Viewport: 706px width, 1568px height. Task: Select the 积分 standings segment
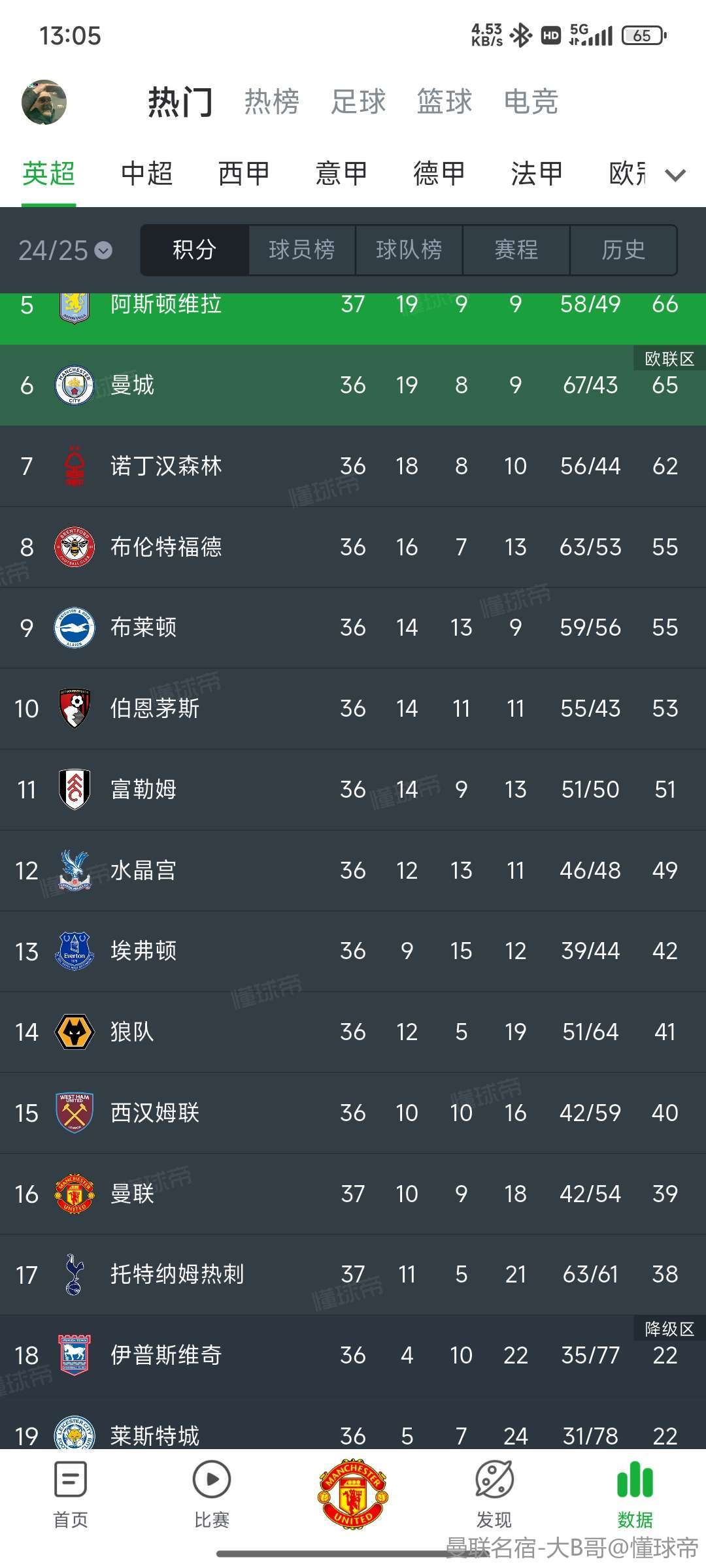click(194, 250)
